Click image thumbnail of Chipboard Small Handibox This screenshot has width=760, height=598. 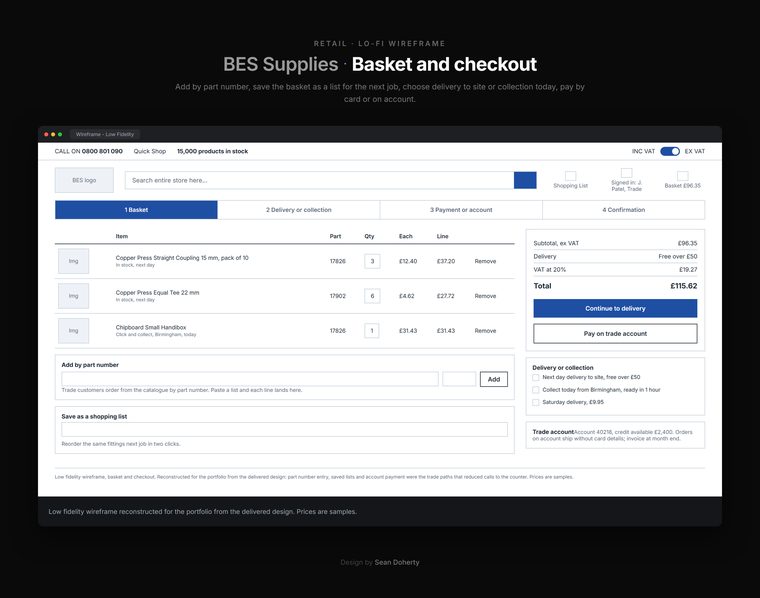pos(74,331)
